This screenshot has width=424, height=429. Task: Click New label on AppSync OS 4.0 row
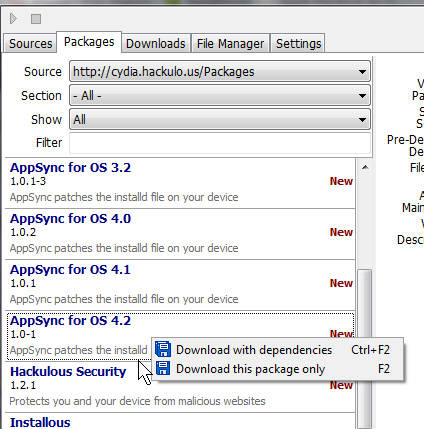point(341,232)
